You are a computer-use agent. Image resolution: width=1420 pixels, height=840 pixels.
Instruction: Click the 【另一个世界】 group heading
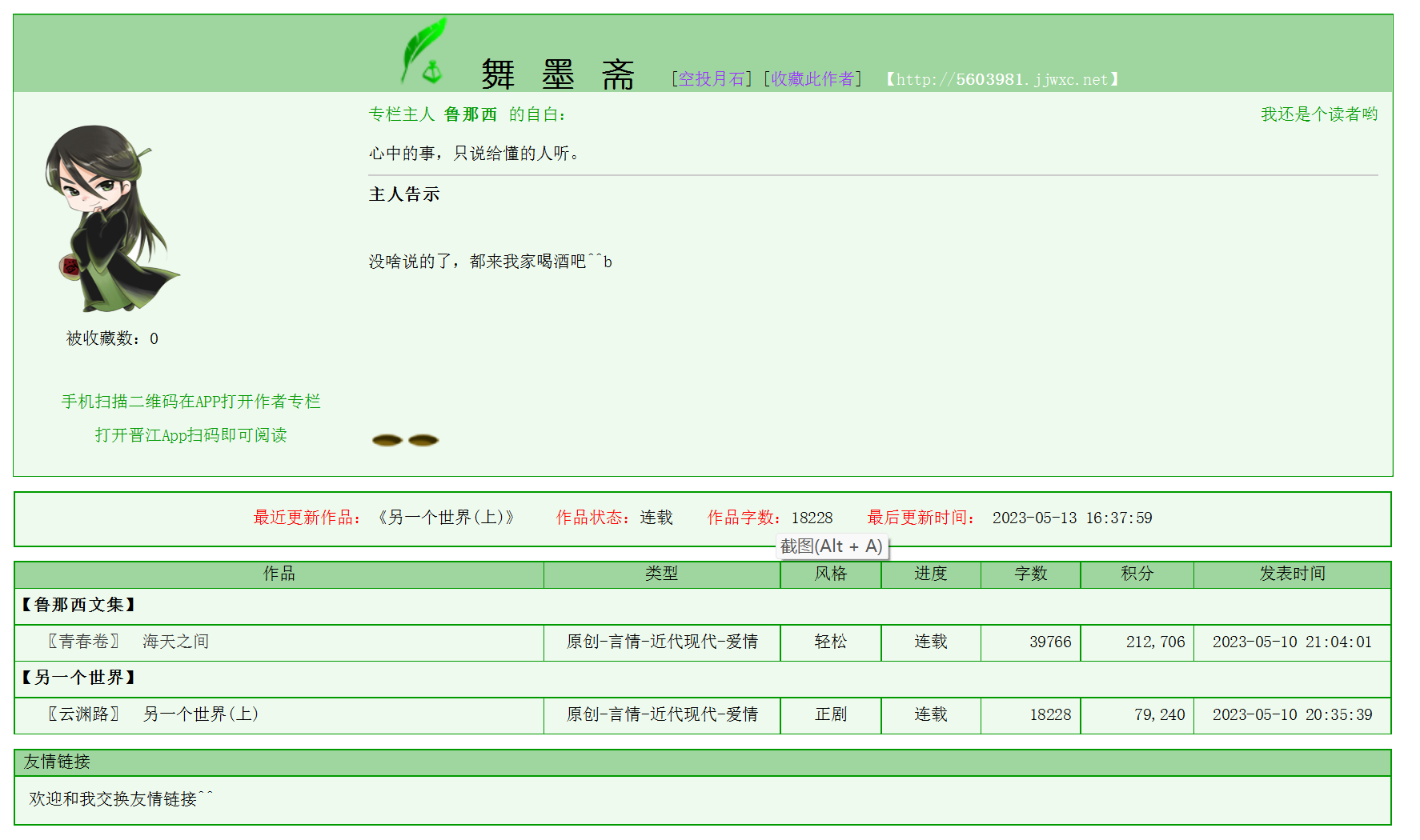coord(78,678)
